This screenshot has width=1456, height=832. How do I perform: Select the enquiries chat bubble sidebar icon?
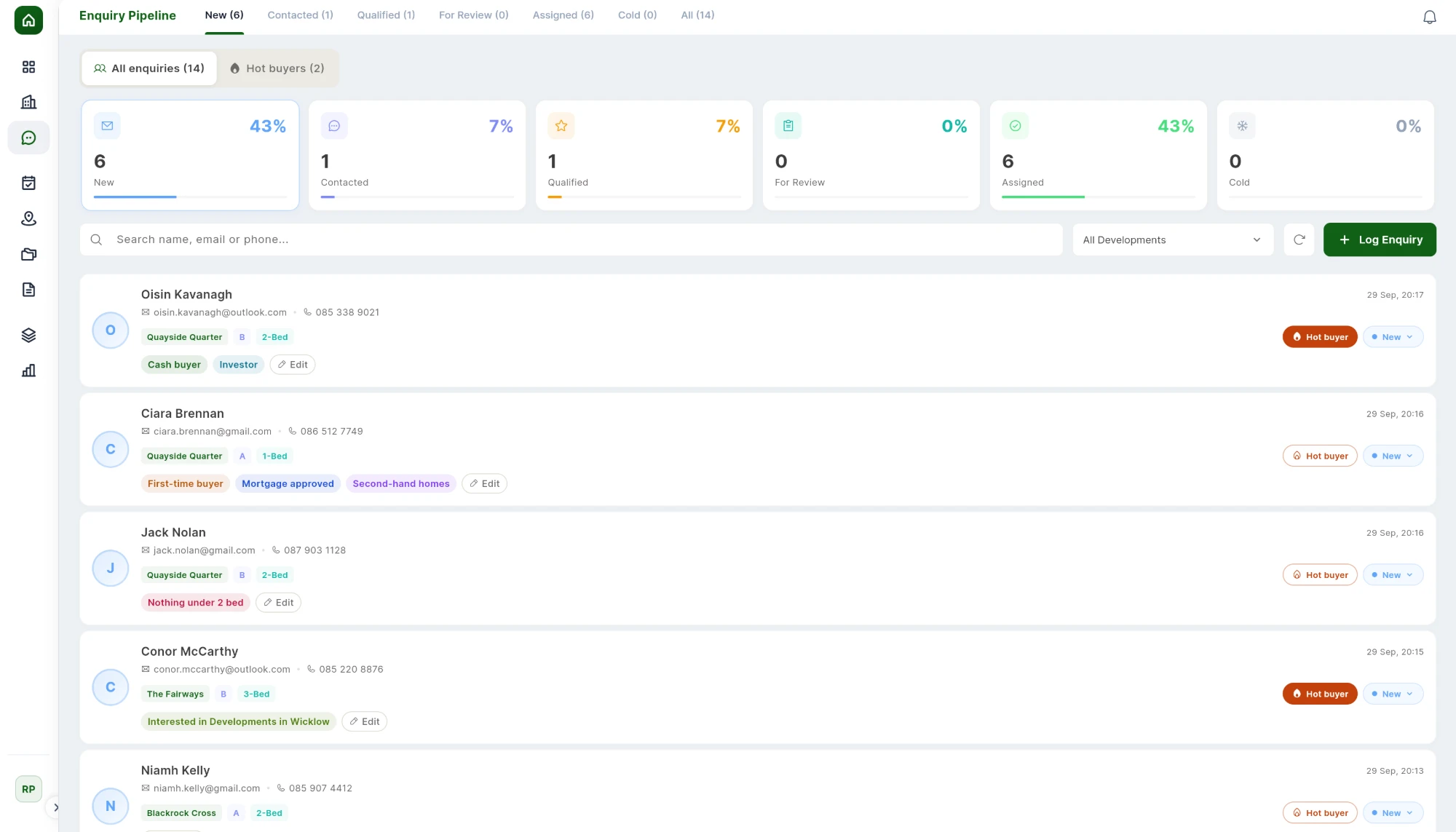(x=28, y=138)
